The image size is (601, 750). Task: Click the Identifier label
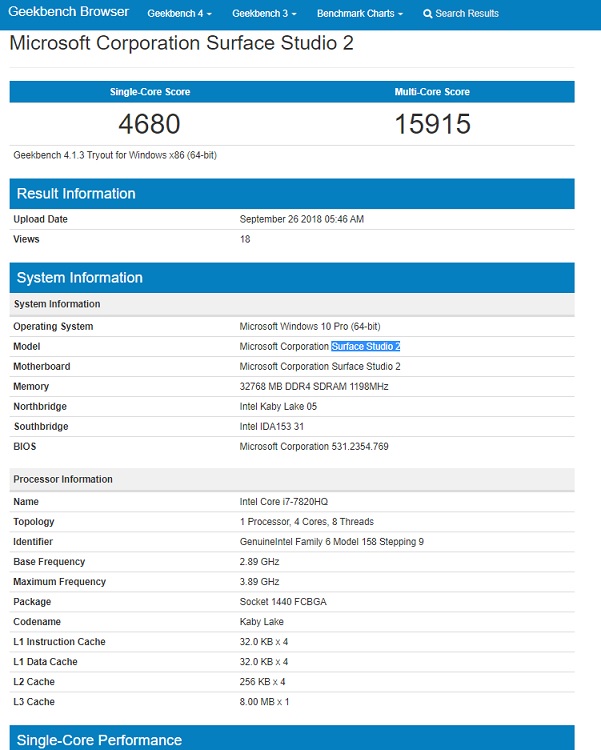click(33, 542)
